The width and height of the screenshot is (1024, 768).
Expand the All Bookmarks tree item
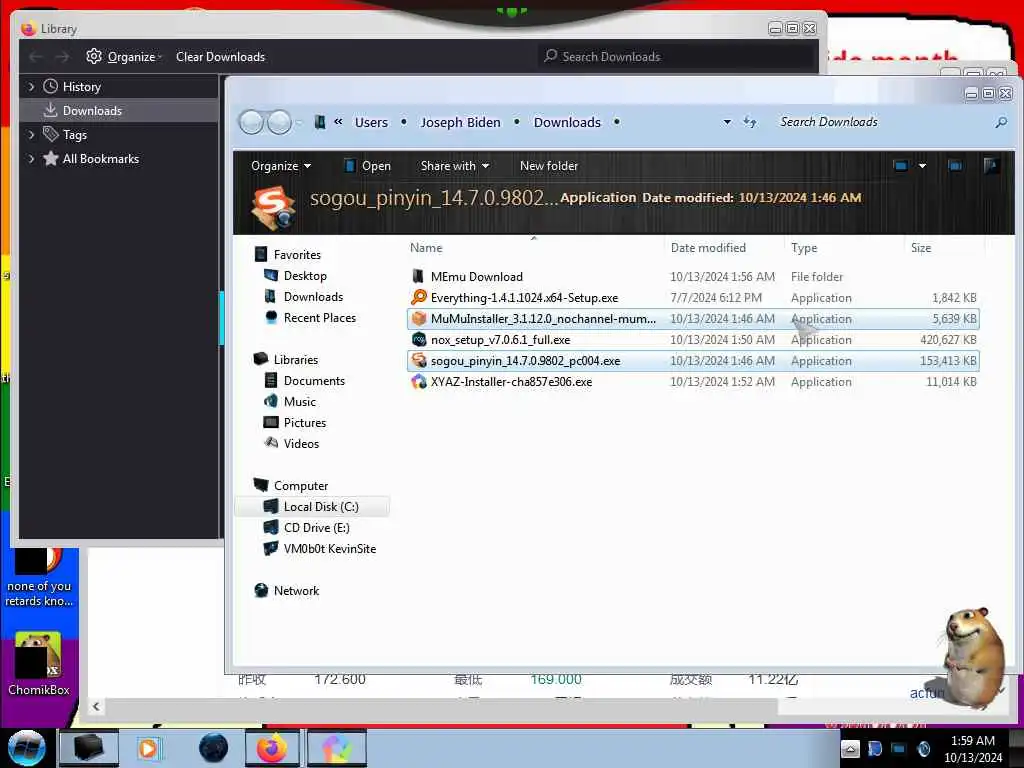tap(31, 159)
